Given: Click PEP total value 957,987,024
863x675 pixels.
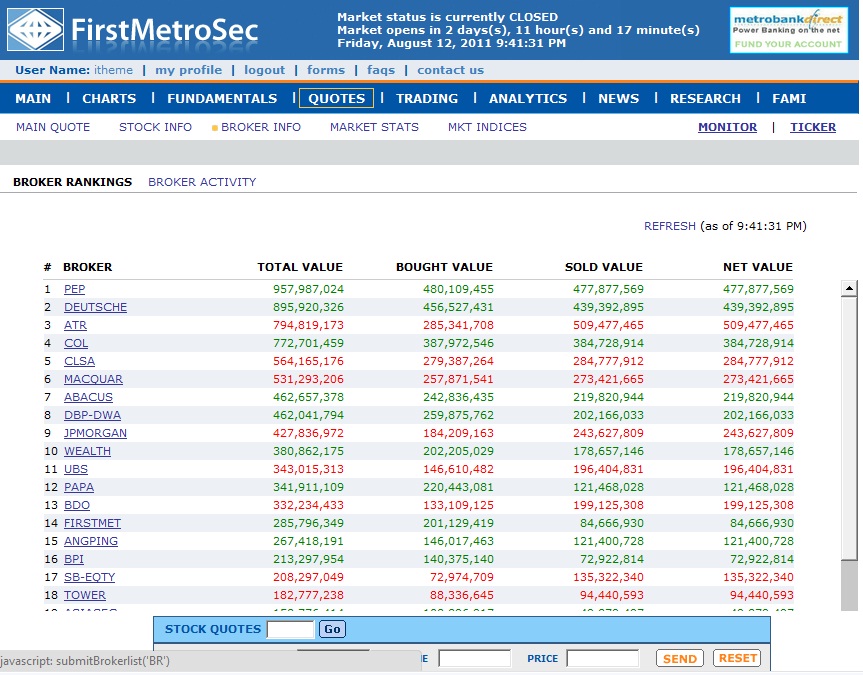Looking at the screenshot, I should (x=308, y=289).
